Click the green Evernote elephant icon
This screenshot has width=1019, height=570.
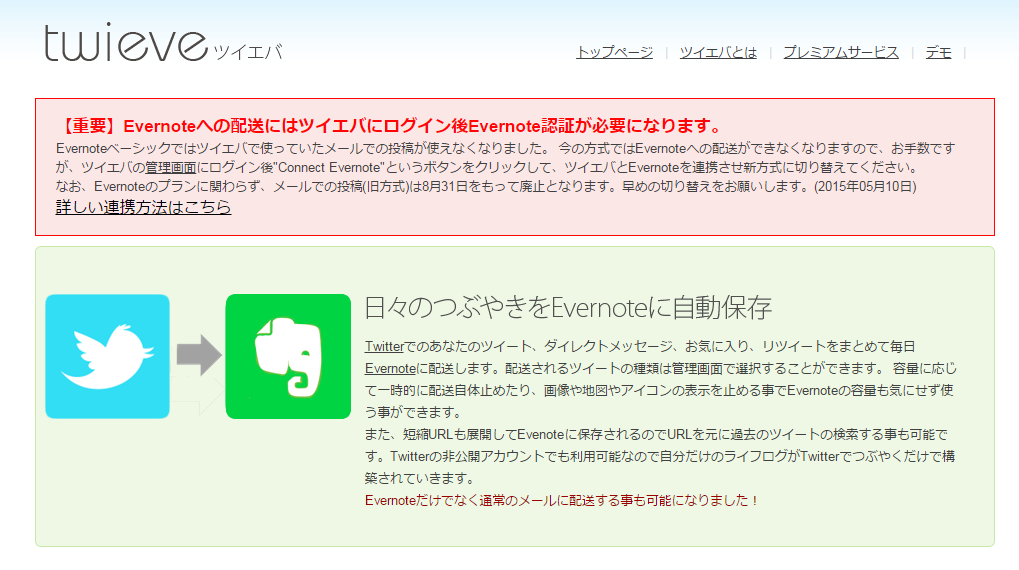pos(288,356)
